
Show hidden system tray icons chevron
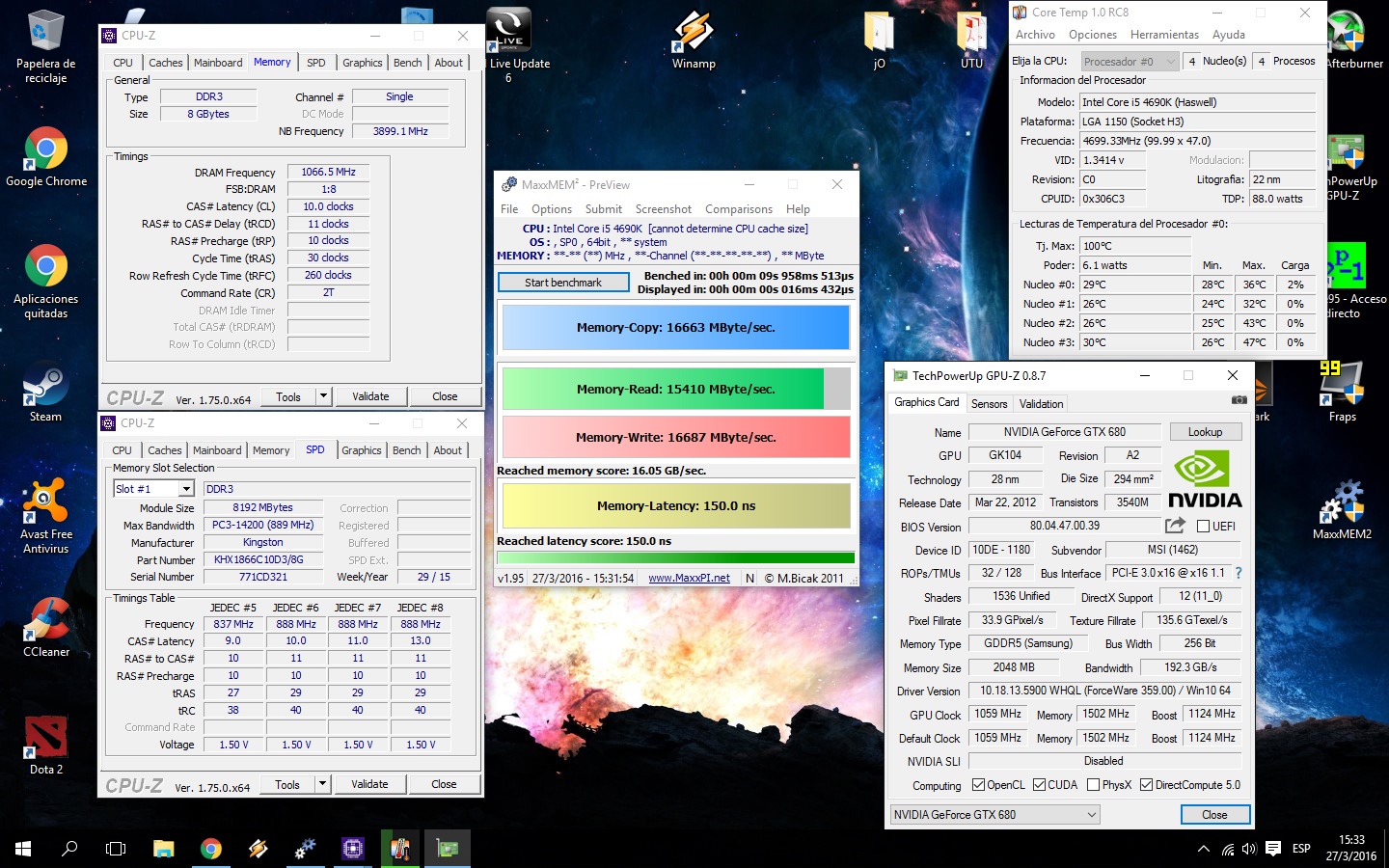click(1203, 849)
